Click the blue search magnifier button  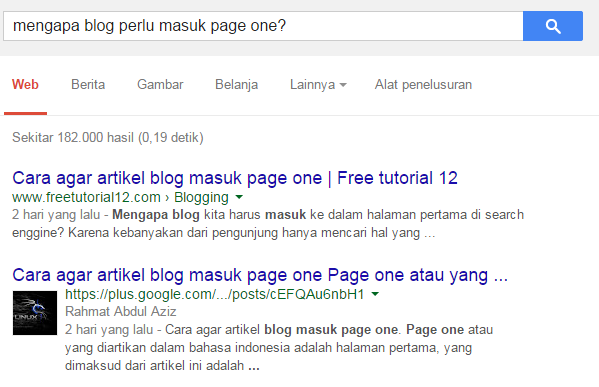click(x=553, y=26)
